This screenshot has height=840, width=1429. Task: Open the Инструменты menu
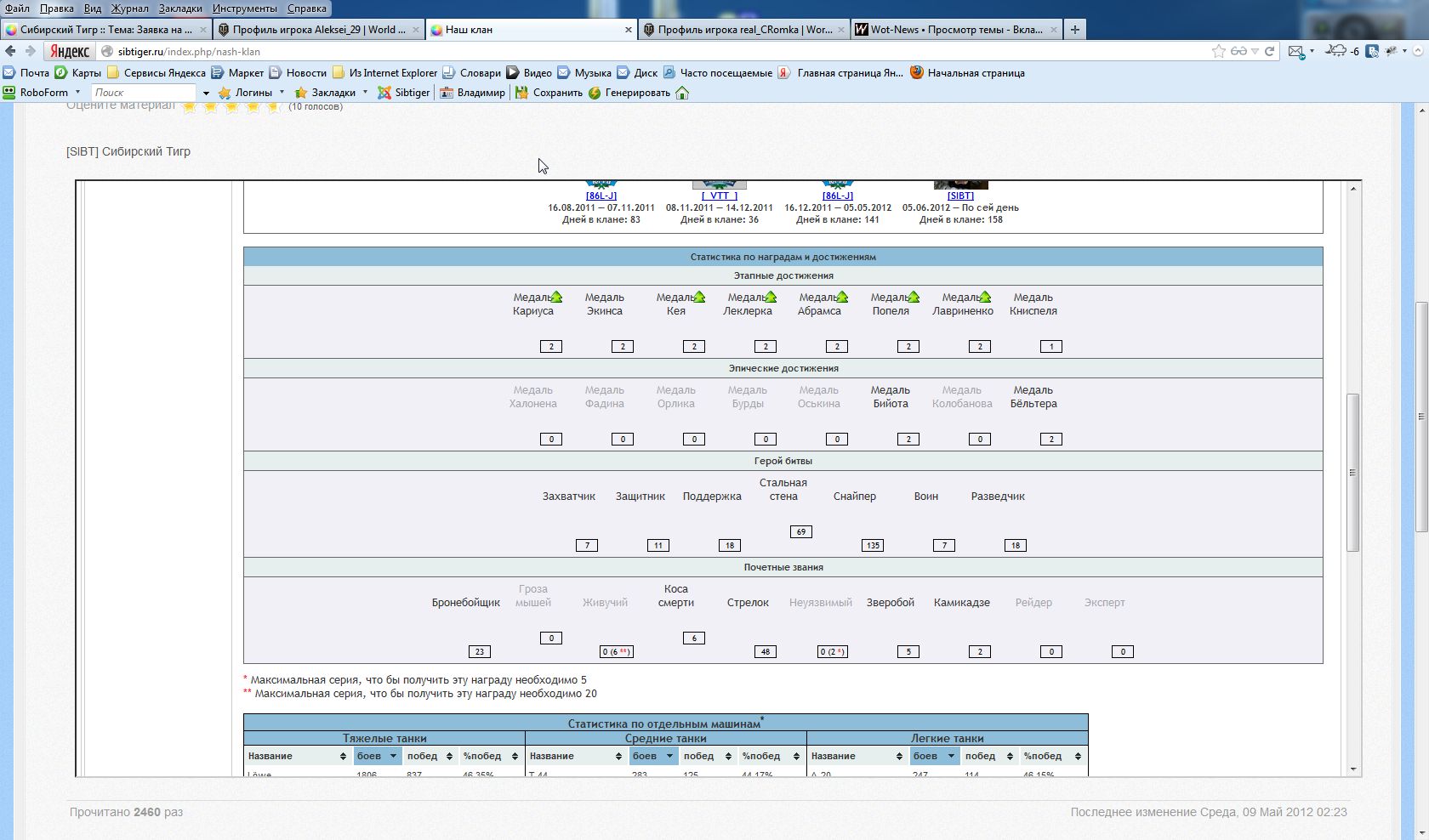[244, 9]
